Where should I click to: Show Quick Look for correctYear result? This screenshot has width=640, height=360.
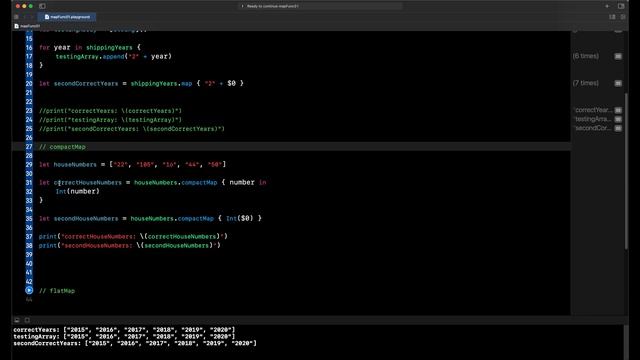click(x=618, y=110)
